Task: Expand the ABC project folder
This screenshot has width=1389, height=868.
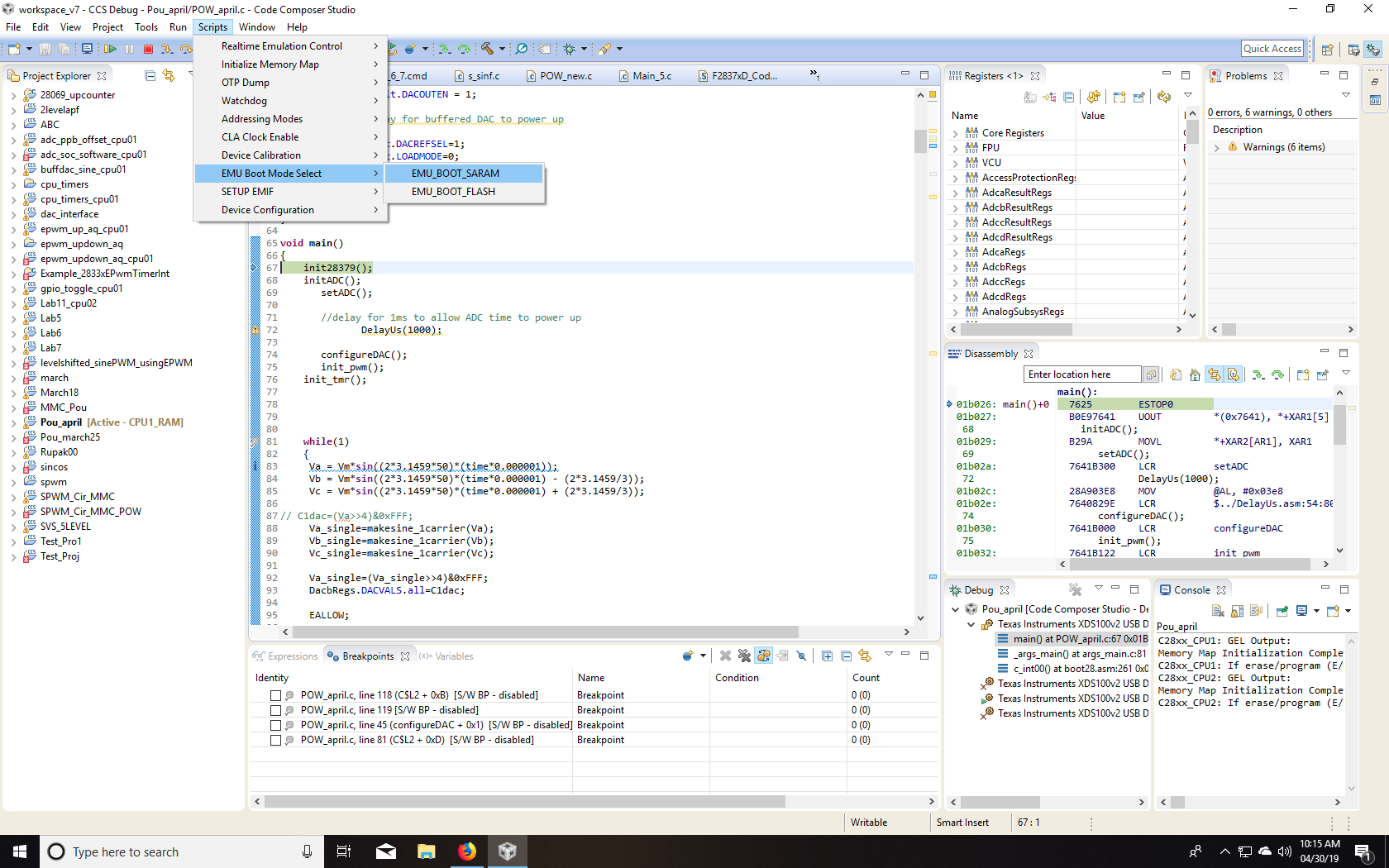Action: (x=13, y=125)
